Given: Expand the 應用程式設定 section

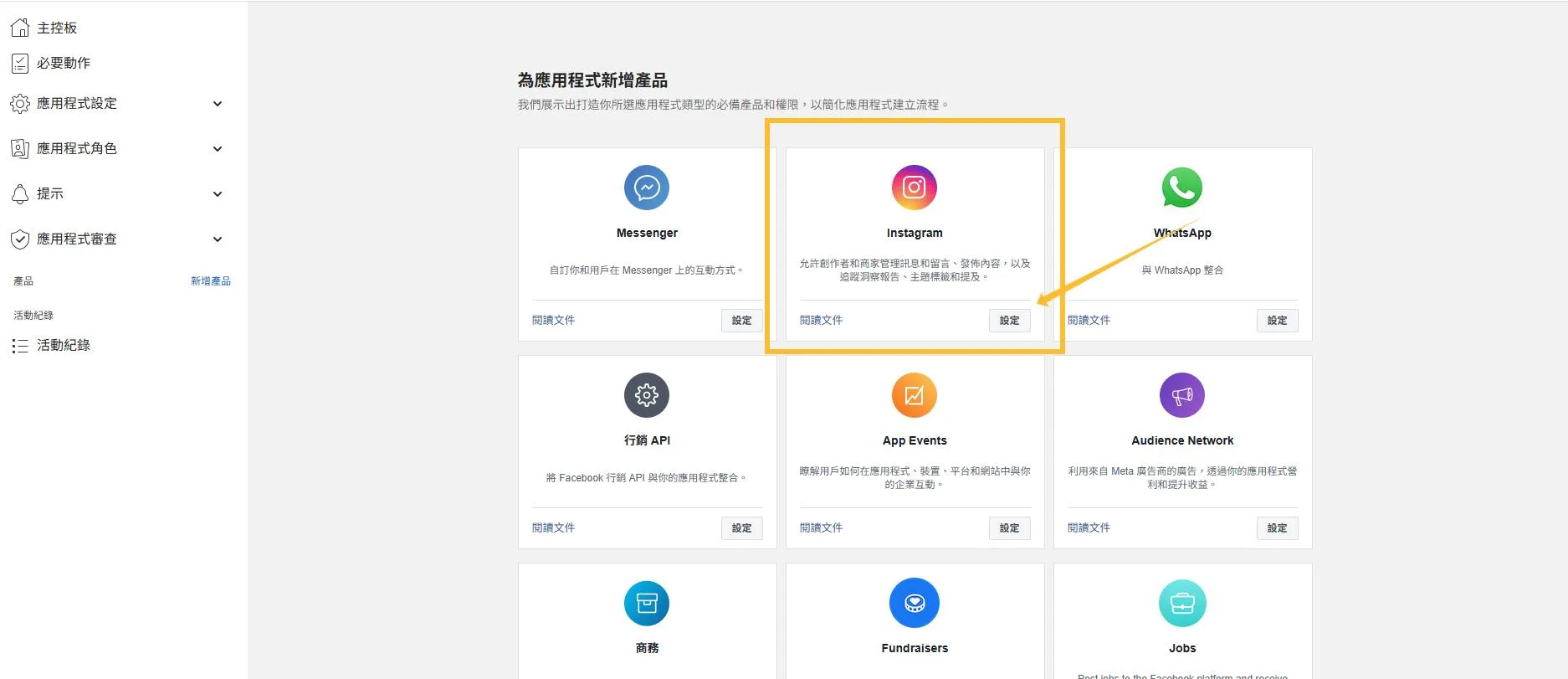Looking at the screenshot, I should pyautogui.click(x=218, y=104).
